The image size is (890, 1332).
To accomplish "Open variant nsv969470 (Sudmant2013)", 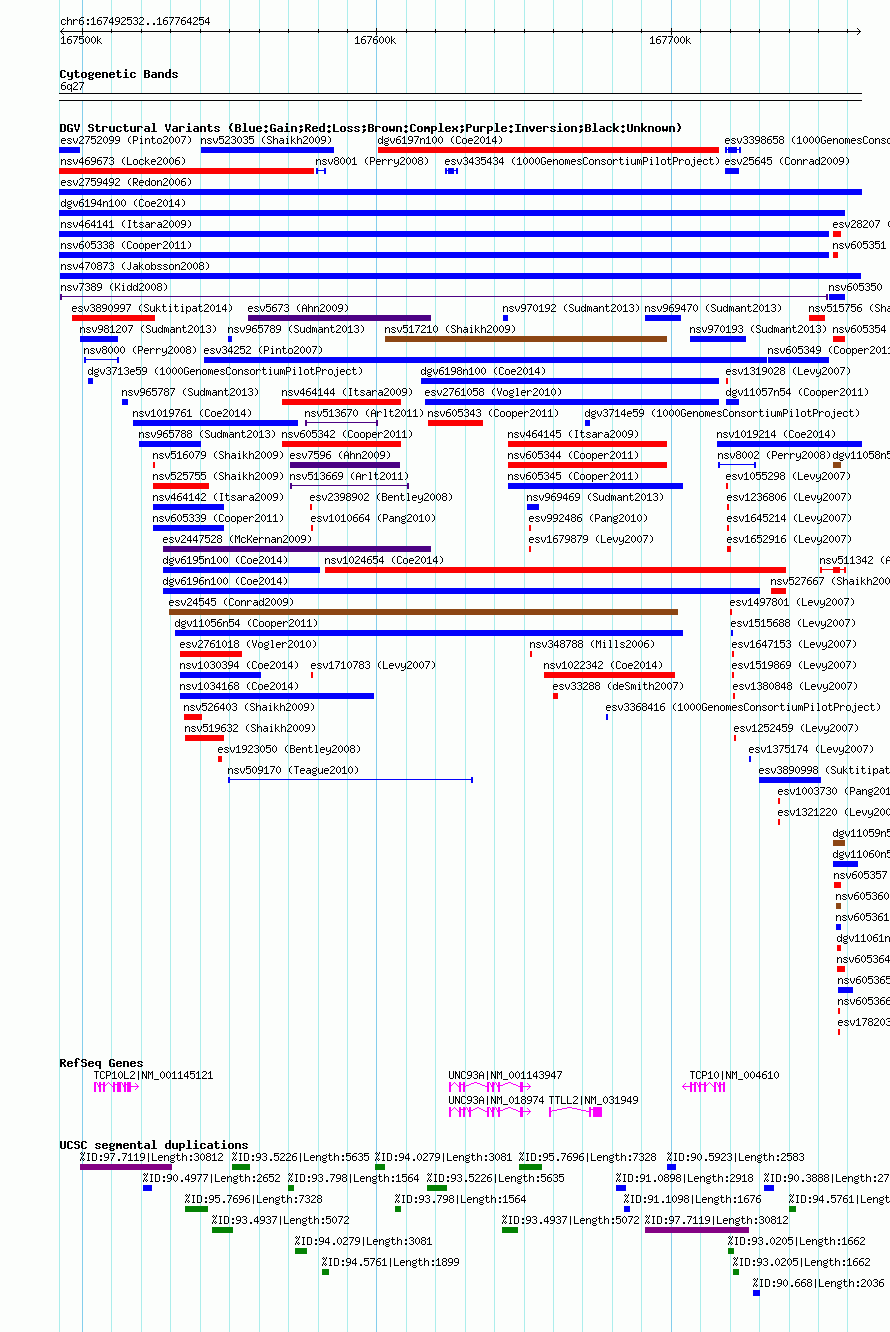I will [x=713, y=308].
